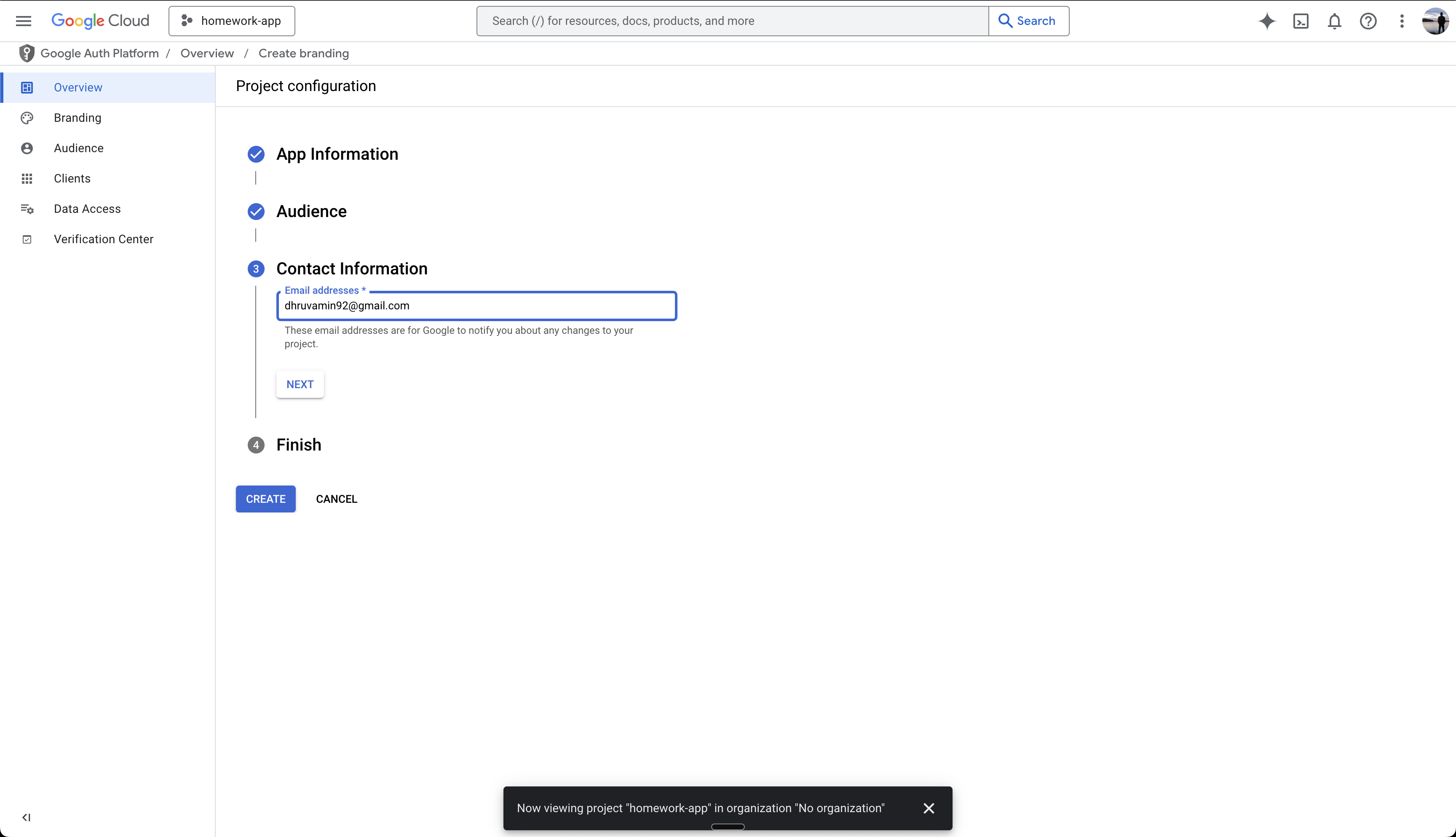Click the CREATE button
Viewport: 1456px width, 837px height.
point(265,499)
